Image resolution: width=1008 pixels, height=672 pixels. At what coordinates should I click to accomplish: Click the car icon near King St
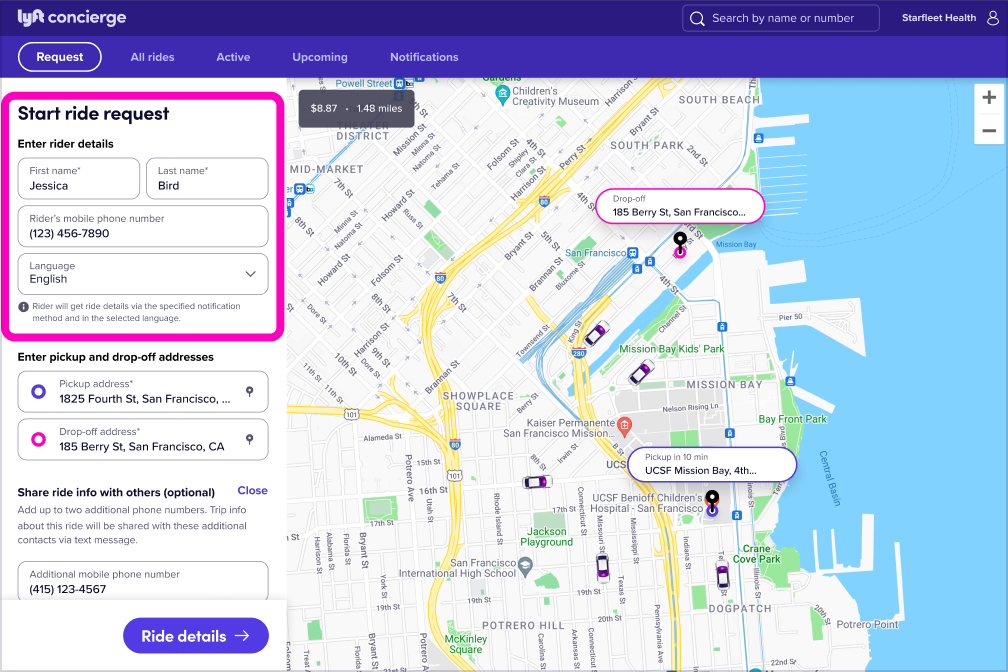[597, 332]
